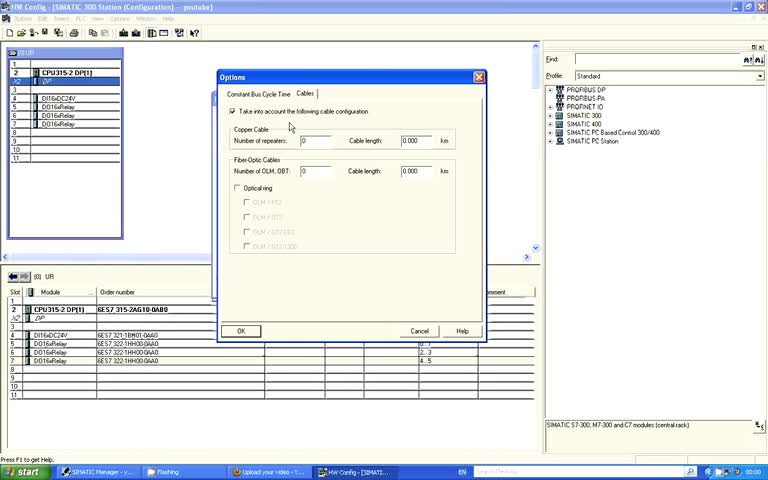Expand the PROFINET IO tree node
The height and width of the screenshot is (480, 768).
[550, 107]
